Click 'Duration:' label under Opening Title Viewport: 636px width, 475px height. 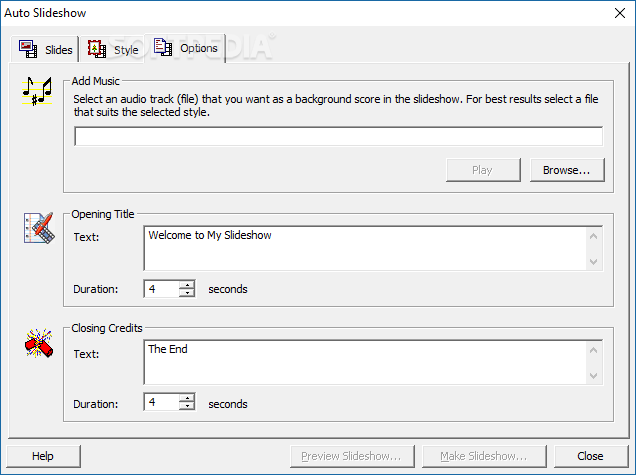click(96, 289)
